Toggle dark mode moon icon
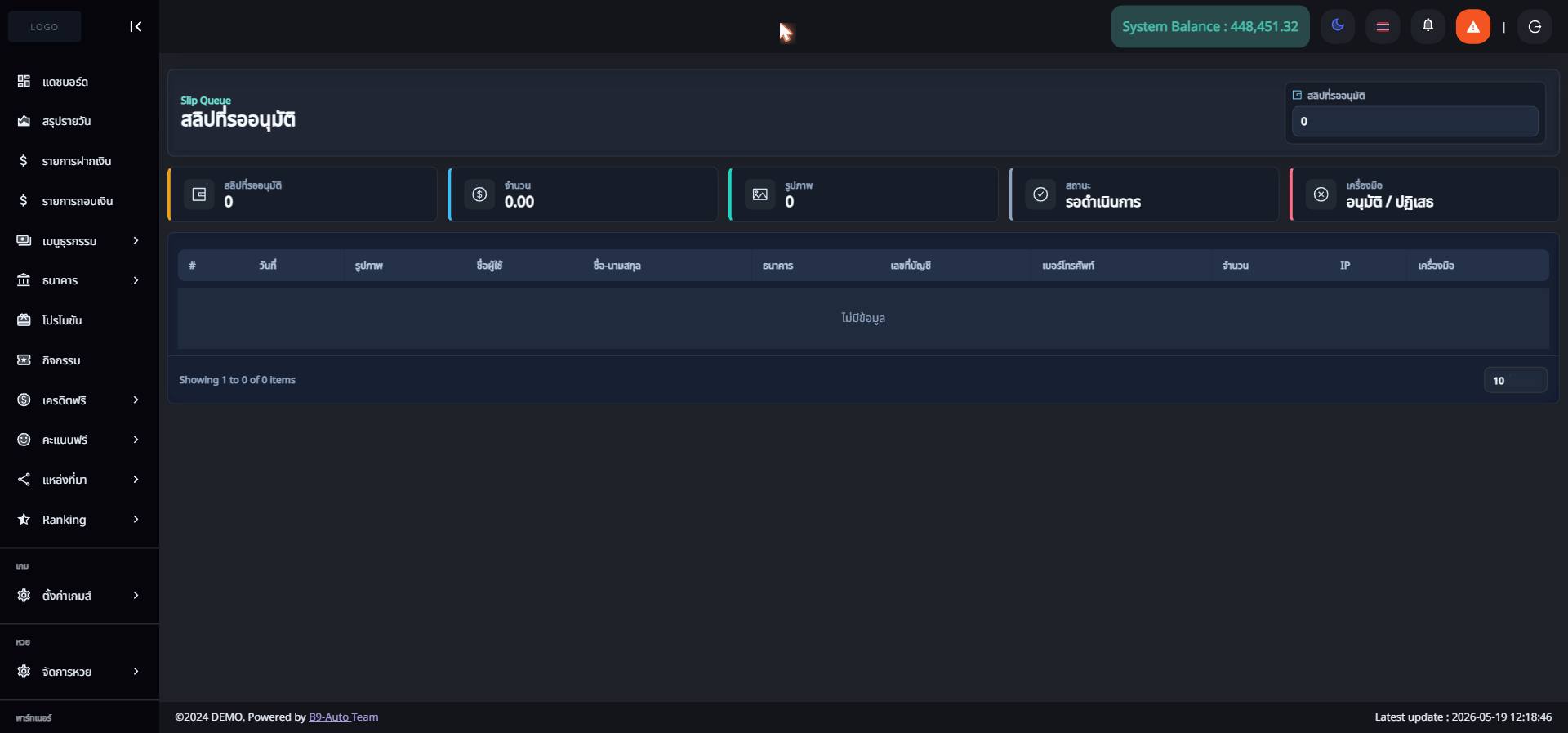The image size is (1568, 733). tap(1338, 26)
